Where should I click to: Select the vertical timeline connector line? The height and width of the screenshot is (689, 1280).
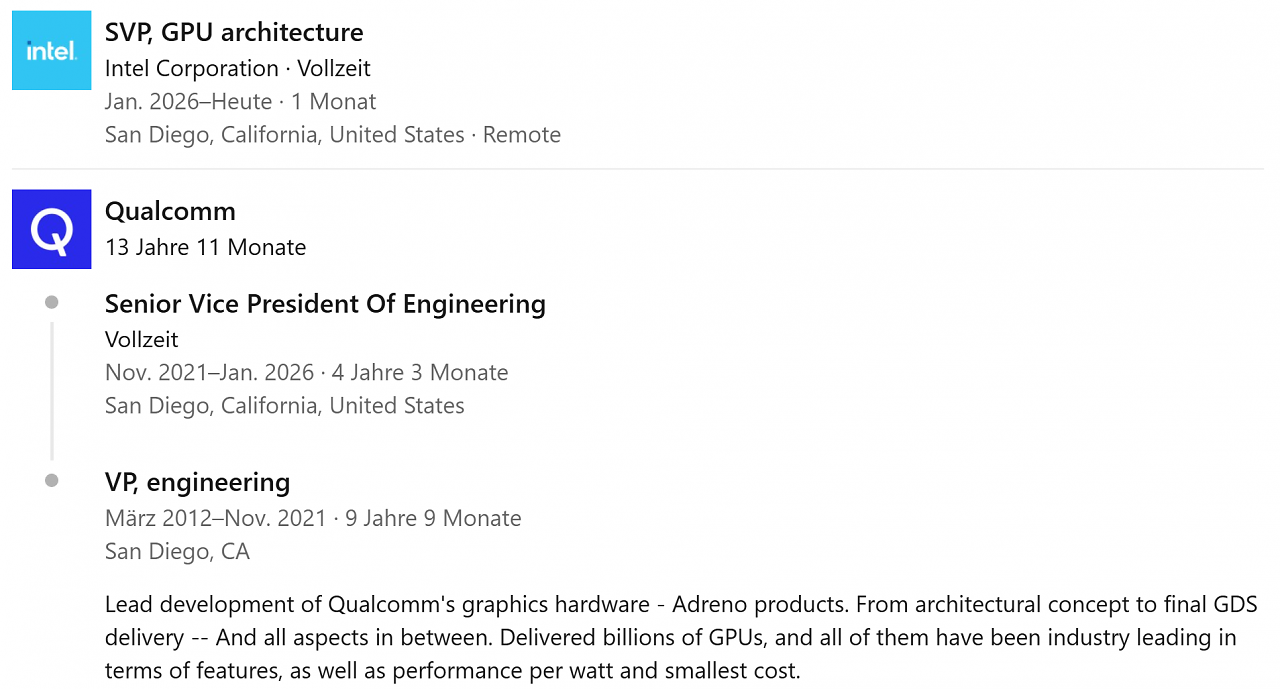coord(52,391)
